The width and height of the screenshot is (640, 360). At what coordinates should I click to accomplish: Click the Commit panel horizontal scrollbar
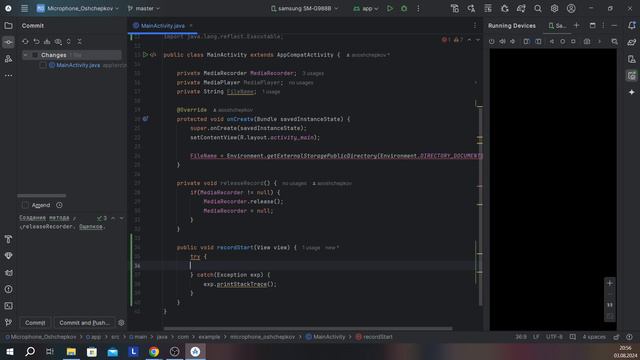41,196
